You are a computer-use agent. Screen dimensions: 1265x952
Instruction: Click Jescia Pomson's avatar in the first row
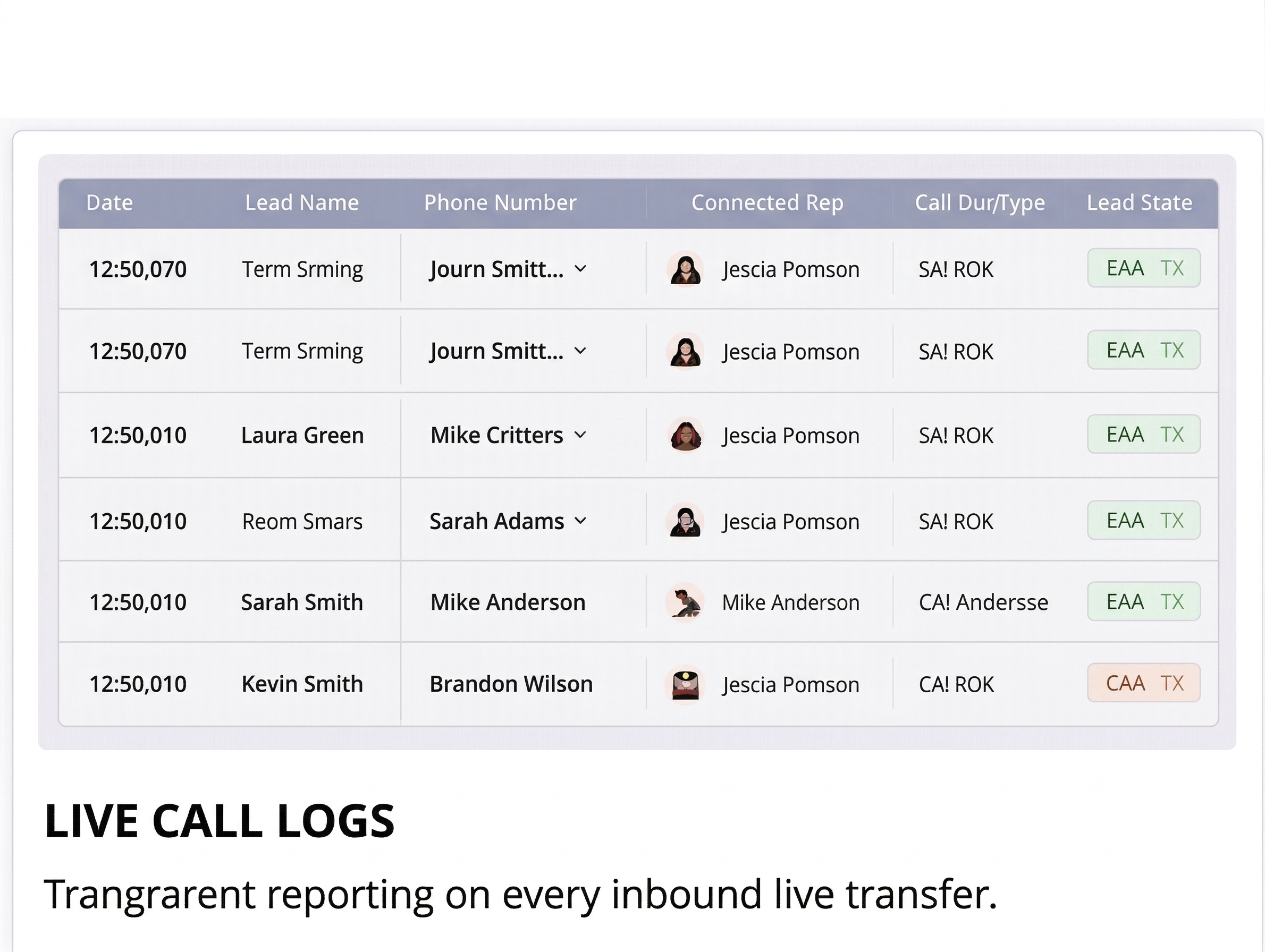tap(685, 269)
